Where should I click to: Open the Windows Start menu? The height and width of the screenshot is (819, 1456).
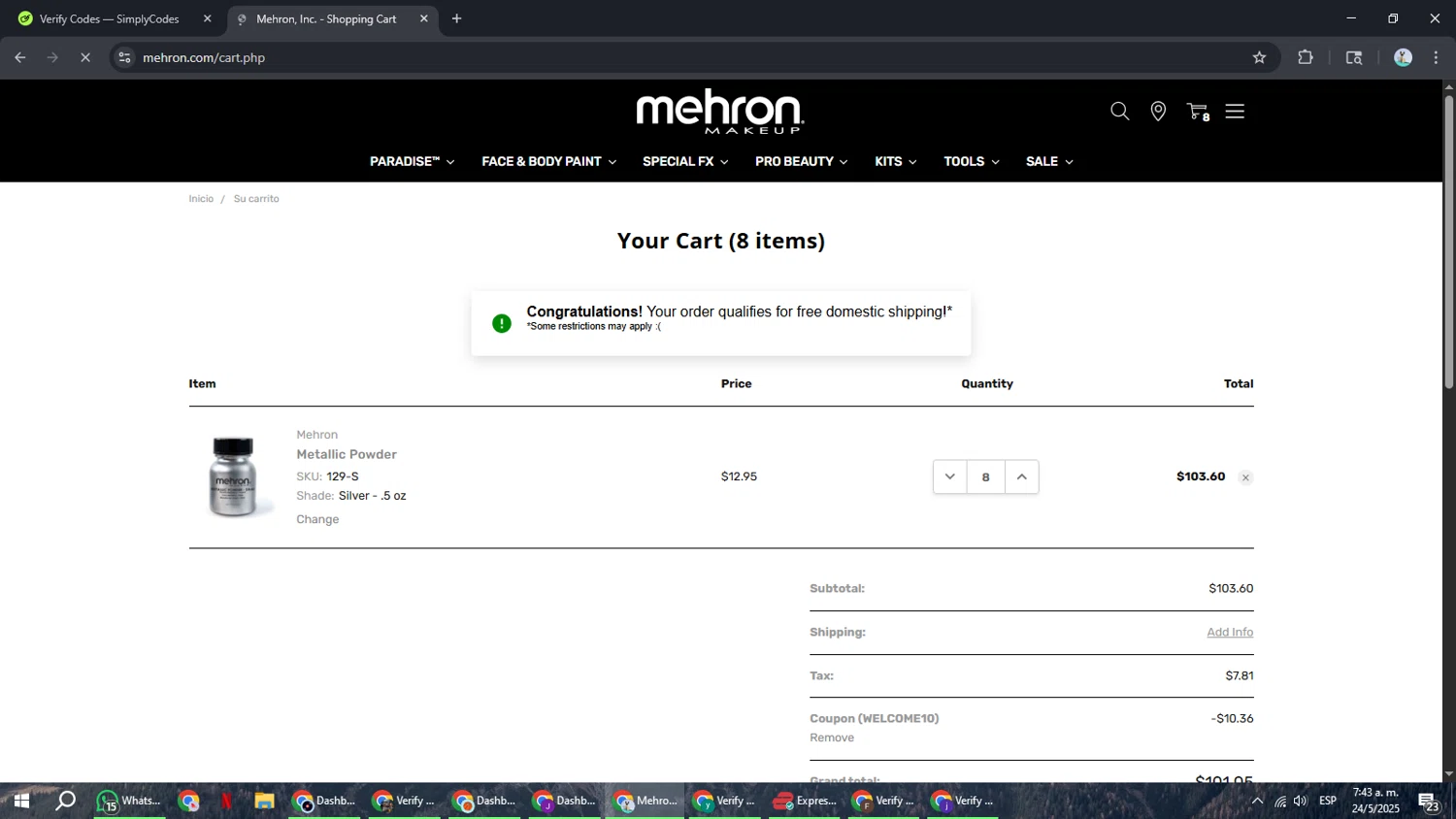(20, 801)
